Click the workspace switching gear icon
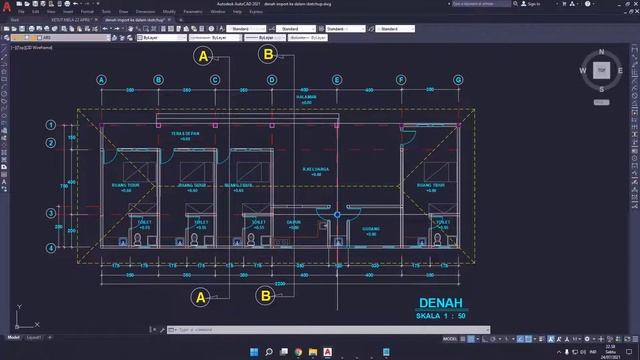Screen dimensions: 640x360 pos(587,339)
